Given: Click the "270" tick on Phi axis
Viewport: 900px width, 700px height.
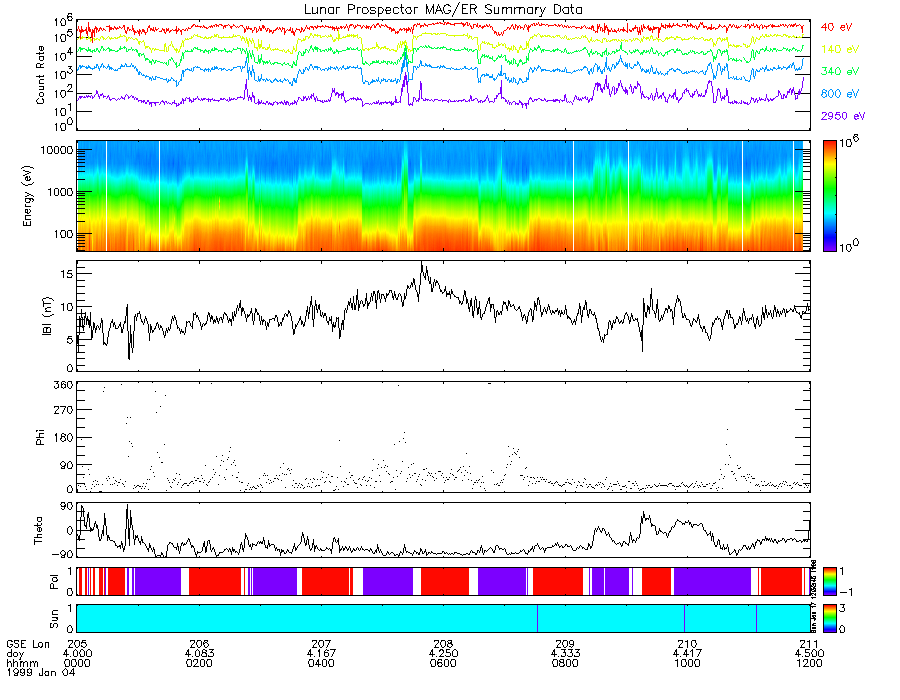Looking at the screenshot, I should (64, 410).
